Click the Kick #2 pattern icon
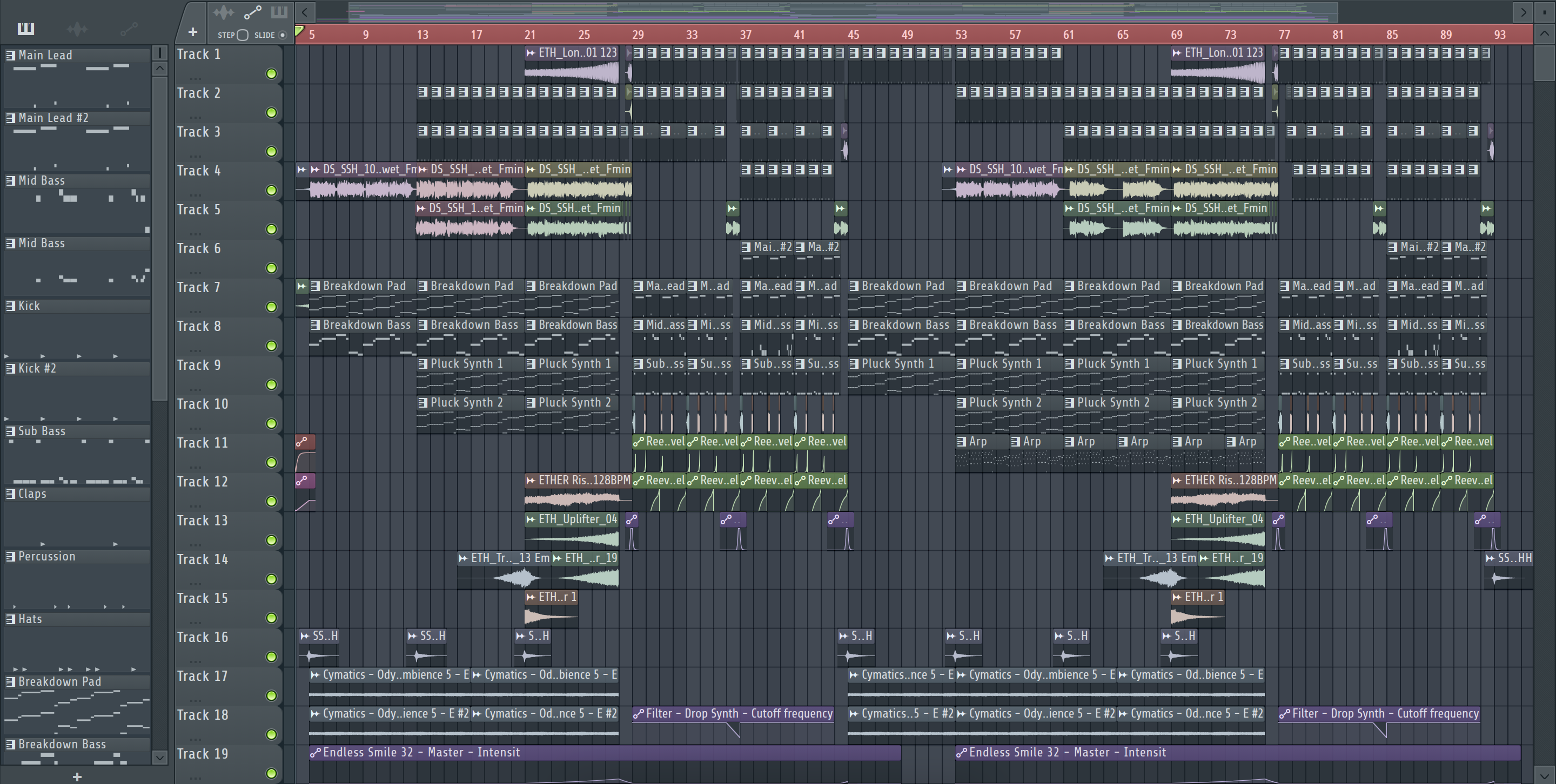The image size is (1556, 784). (10, 368)
